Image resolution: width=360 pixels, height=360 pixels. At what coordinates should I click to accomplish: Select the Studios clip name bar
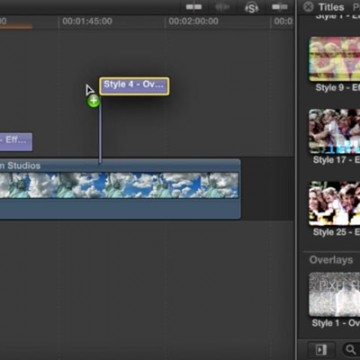(x=120, y=165)
